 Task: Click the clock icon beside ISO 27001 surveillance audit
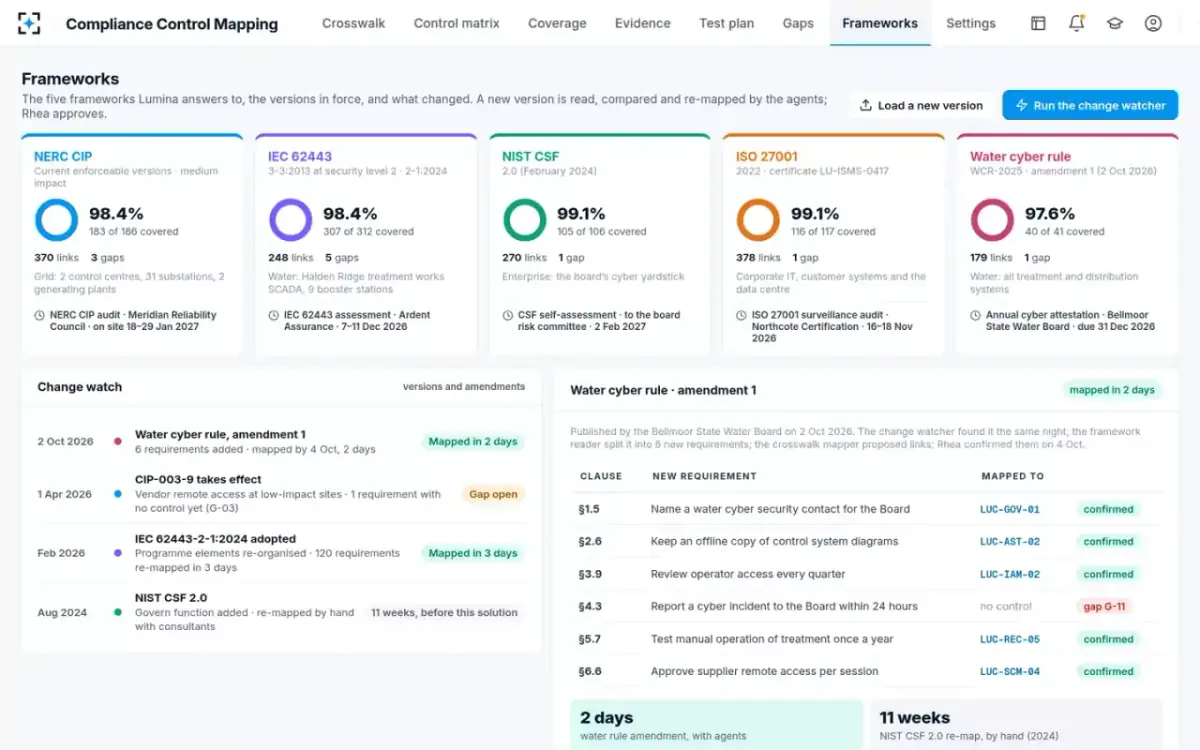[x=741, y=315]
